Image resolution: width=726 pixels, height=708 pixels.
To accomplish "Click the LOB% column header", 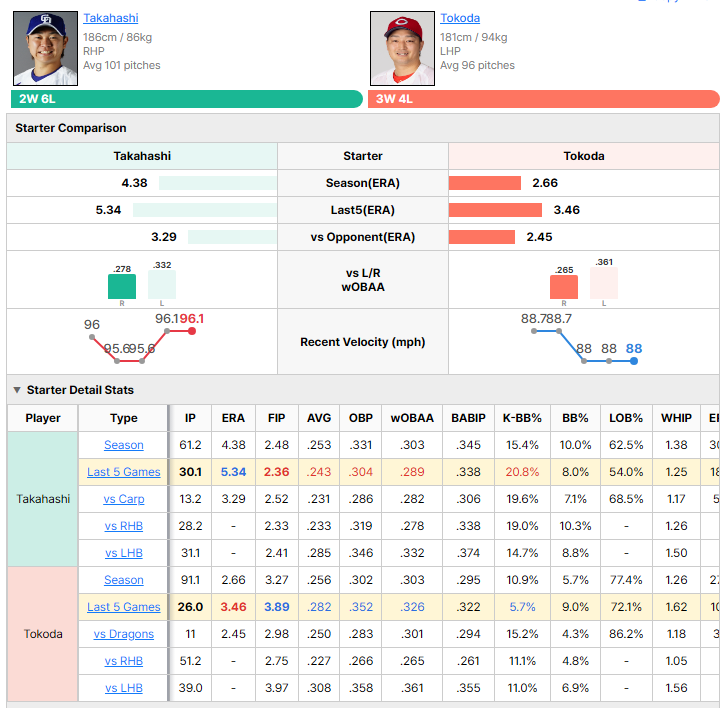I will 626,418.
